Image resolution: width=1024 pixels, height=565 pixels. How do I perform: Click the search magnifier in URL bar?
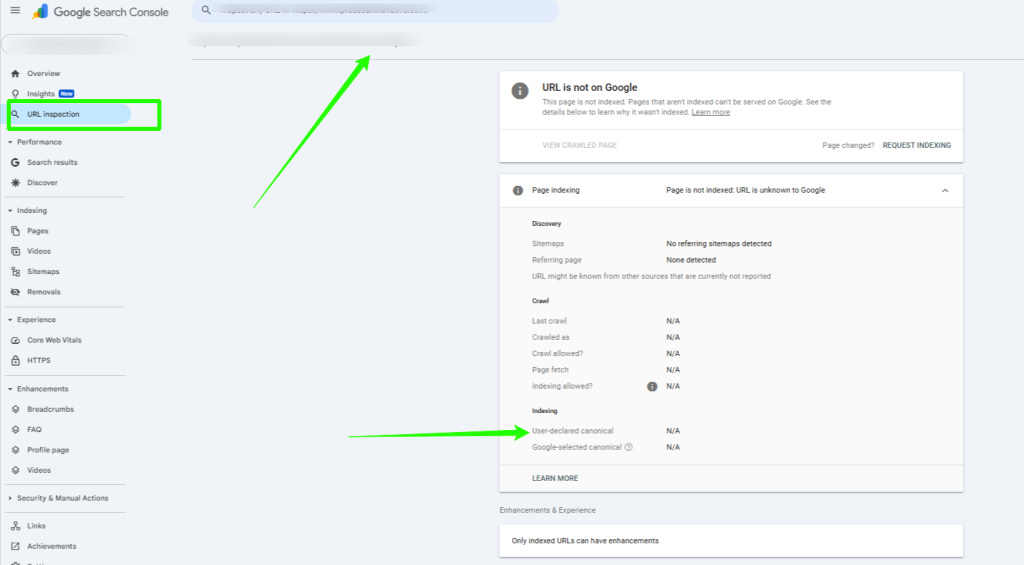[x=206, y=10]
